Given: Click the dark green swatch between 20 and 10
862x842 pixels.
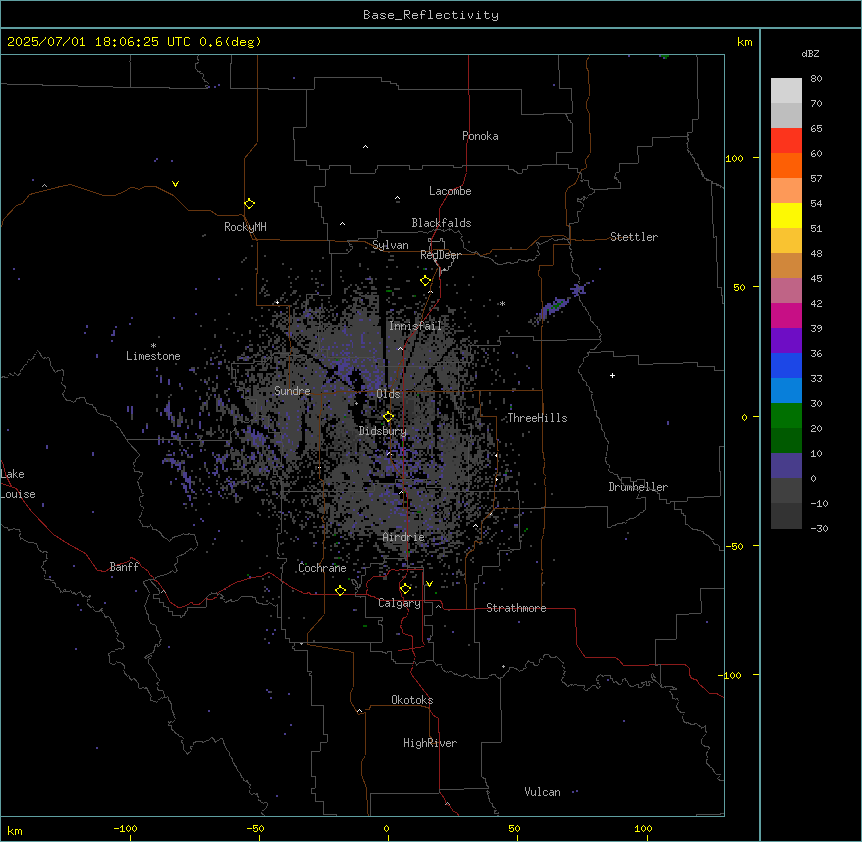Looking at the screenshot, I should pyautogui.click(x=786, y=441).
